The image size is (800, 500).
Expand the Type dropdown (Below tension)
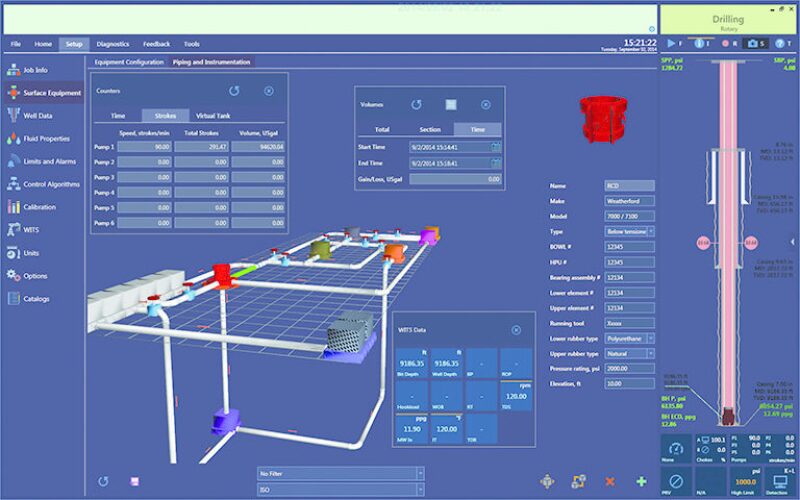tap(651, 231)
